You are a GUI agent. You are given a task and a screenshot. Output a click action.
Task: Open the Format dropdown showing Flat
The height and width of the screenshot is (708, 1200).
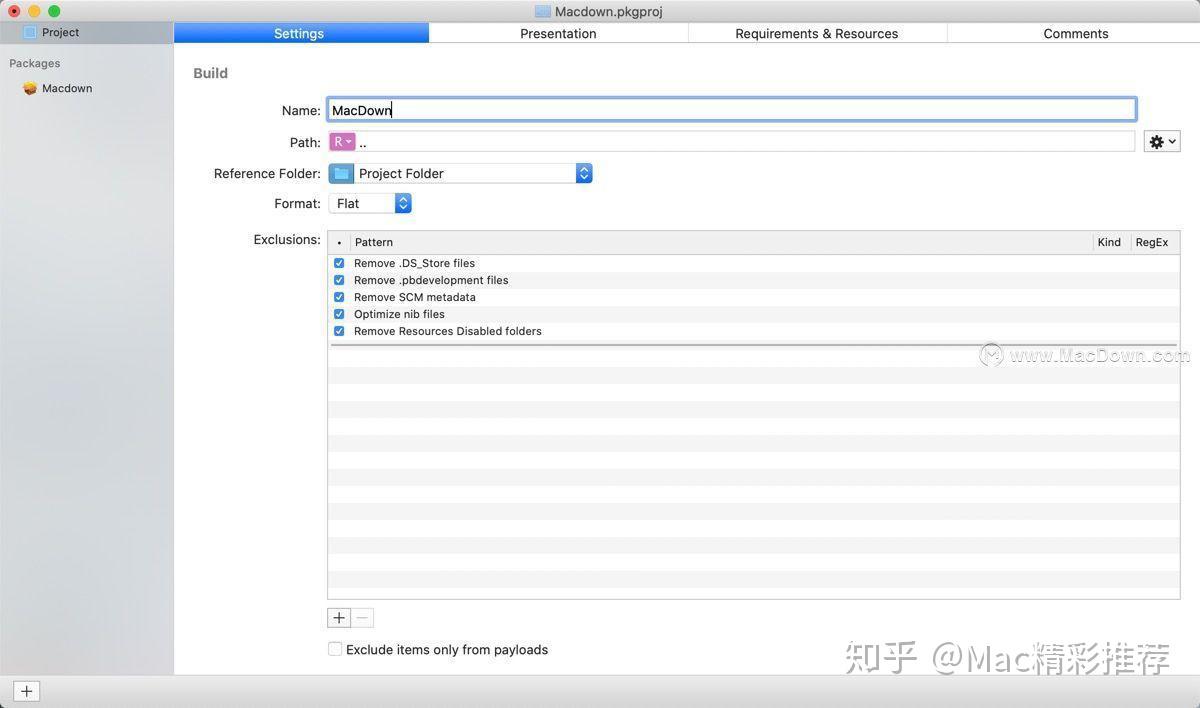402,203
